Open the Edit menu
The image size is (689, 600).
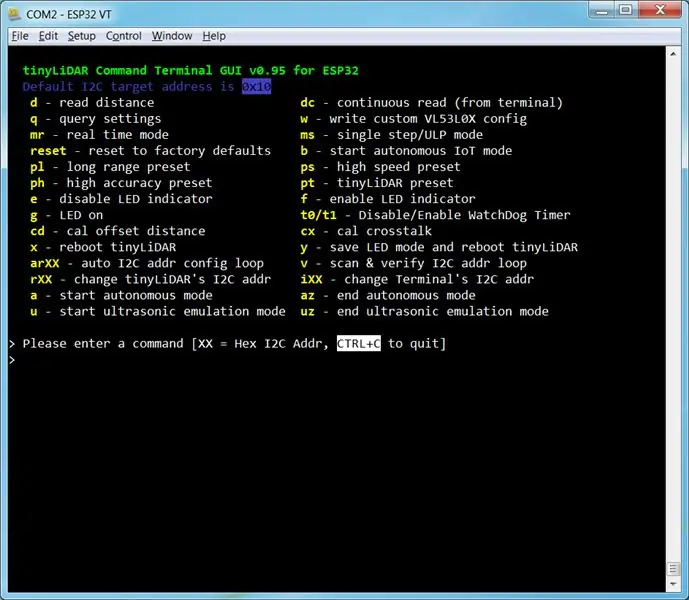coord(48,36)
